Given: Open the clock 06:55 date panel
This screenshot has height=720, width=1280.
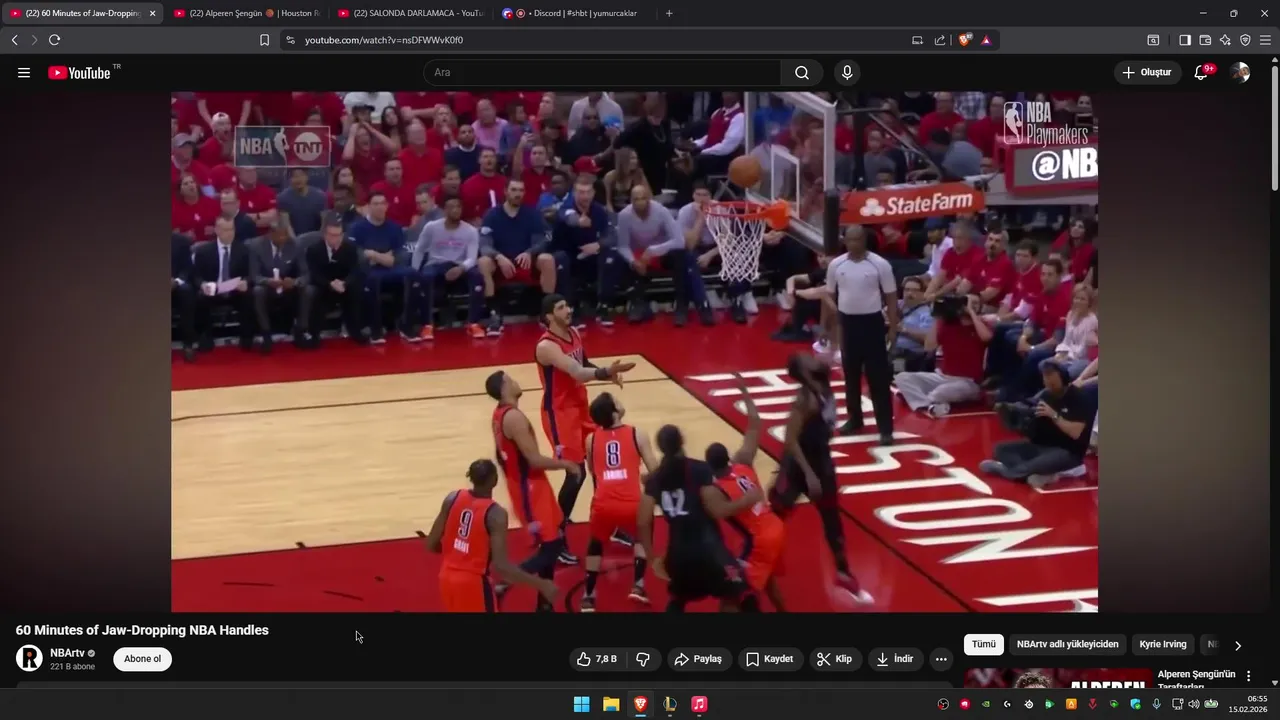Looking at the screenshot, I should pos(1249,704).
